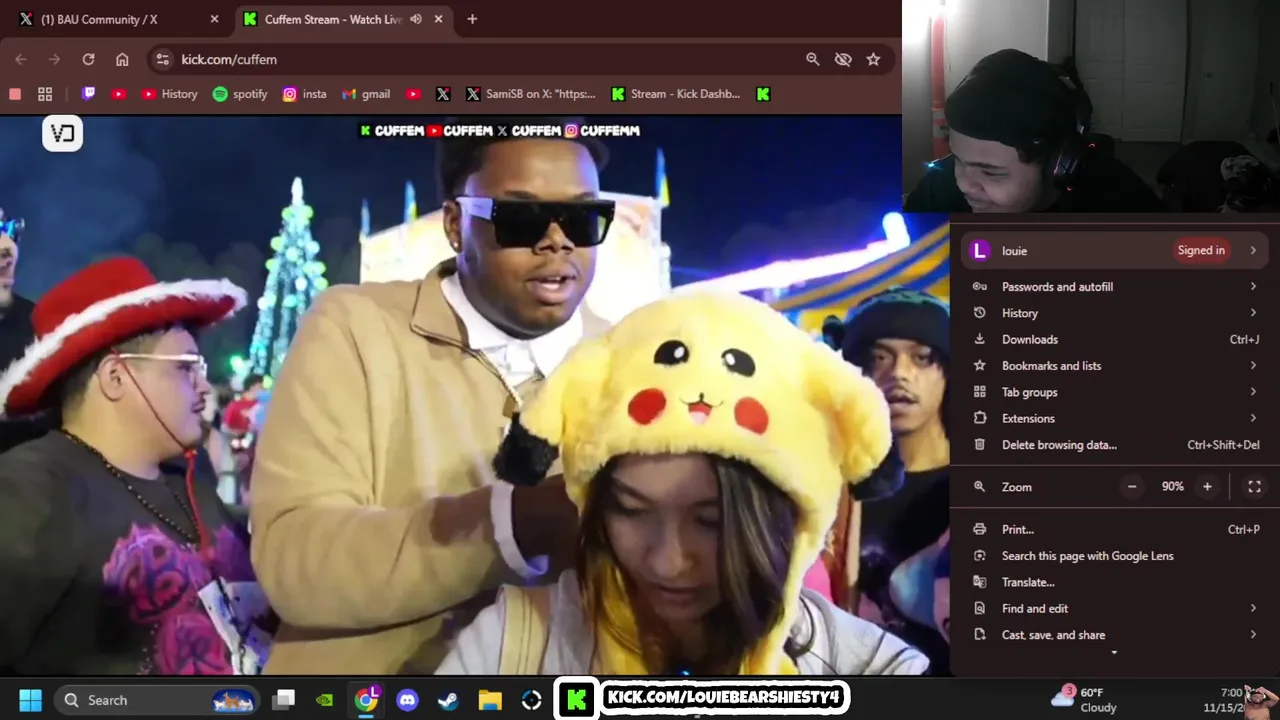
Task: Open the YouTube History bookmark
Action: click(x=169, y=94)
